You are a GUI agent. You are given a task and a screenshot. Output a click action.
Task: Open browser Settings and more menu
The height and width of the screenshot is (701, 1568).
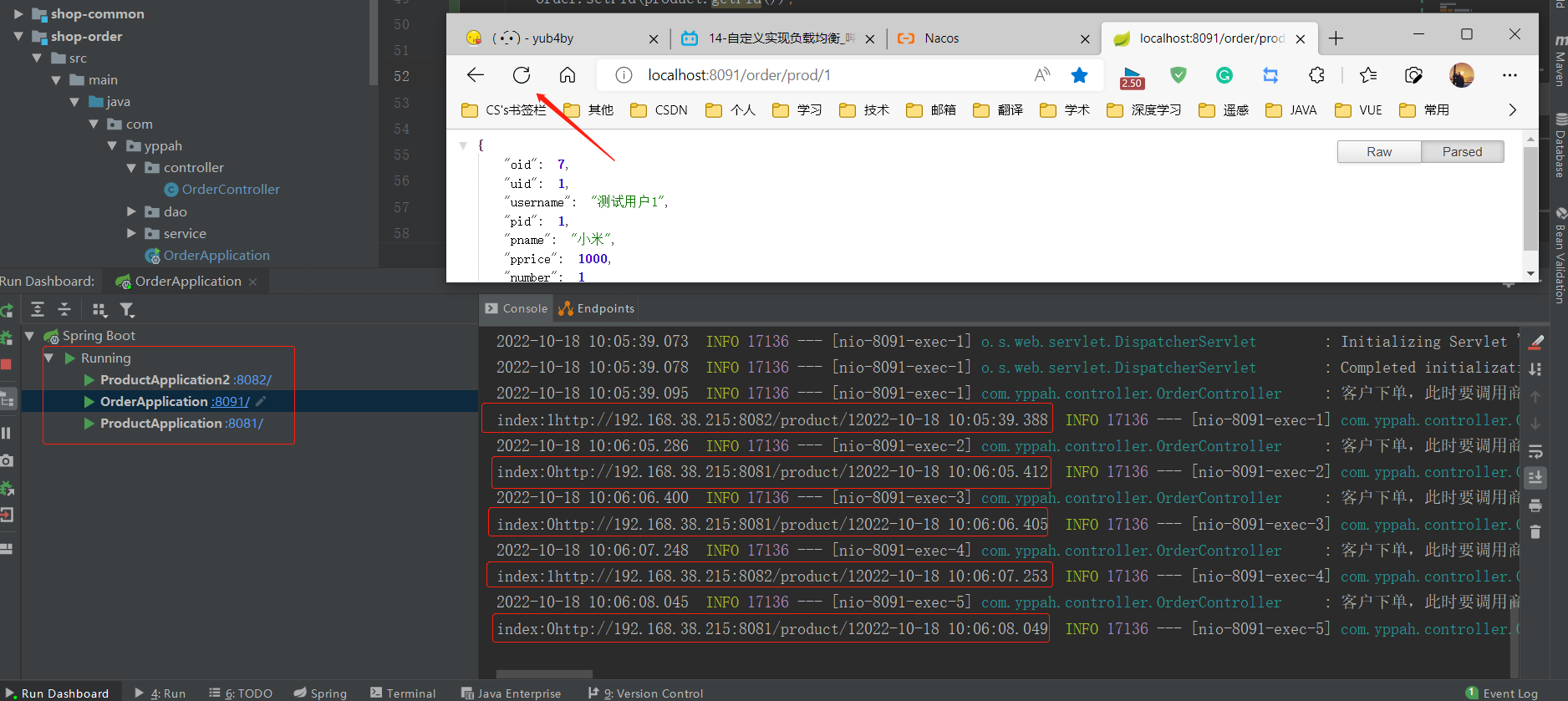tap(1509, 75)
